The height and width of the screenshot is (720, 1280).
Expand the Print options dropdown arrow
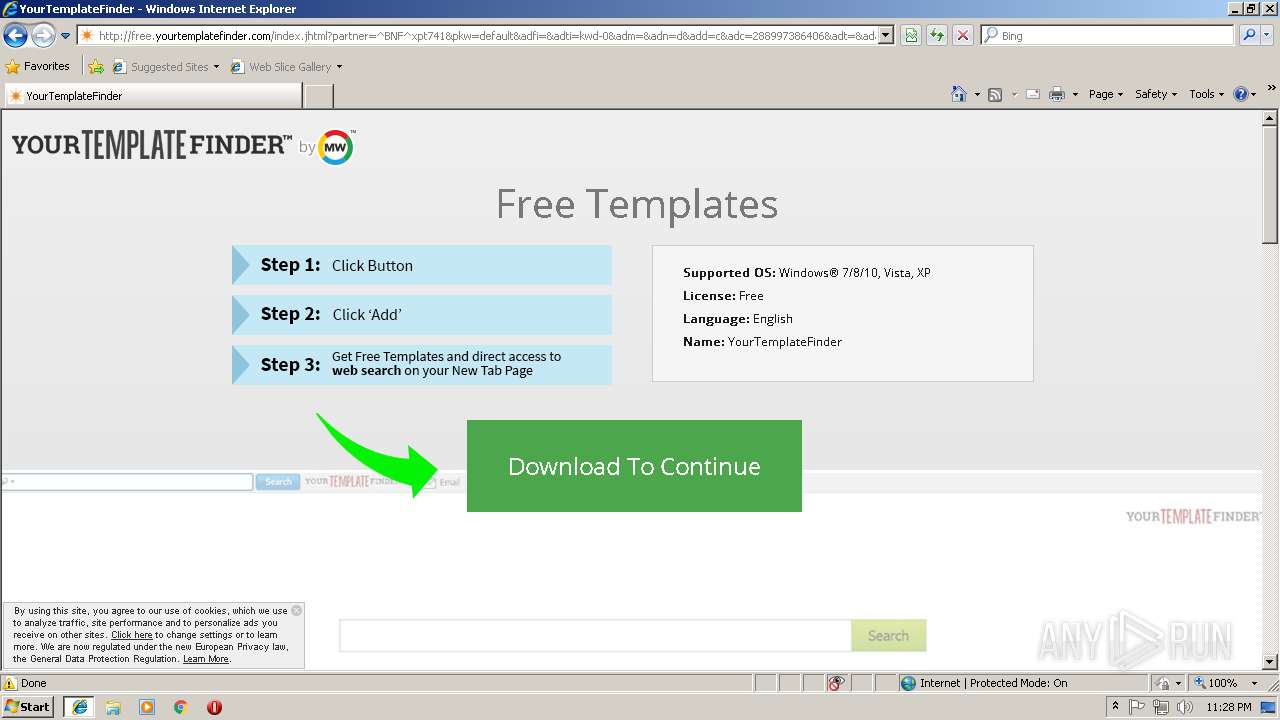1075,94
